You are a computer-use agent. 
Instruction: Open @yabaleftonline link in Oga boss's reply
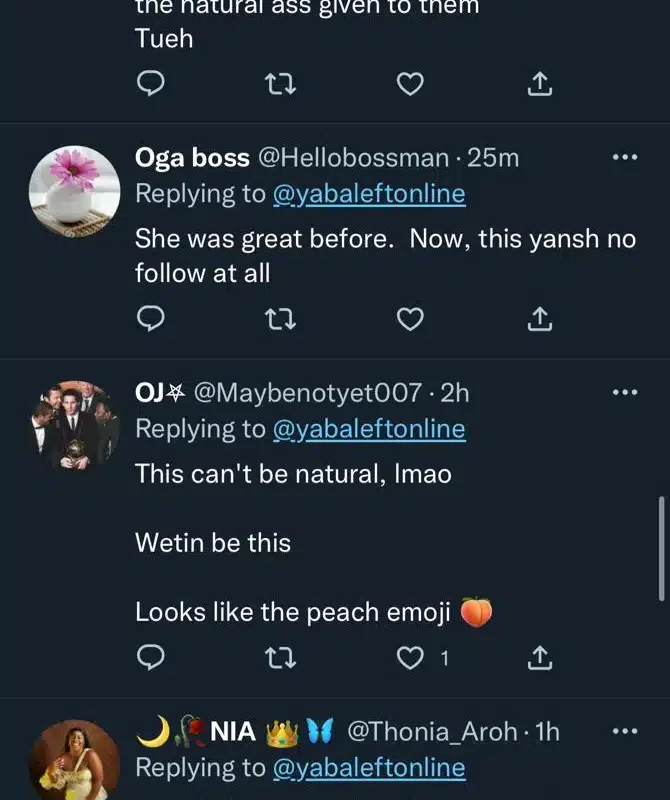[369, 194]
